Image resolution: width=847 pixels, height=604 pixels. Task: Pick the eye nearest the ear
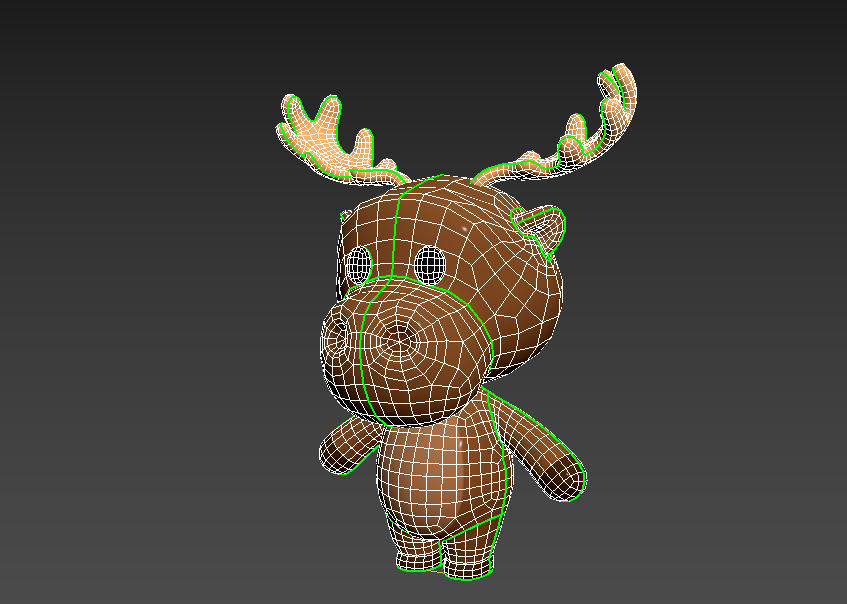coord(430,265)
